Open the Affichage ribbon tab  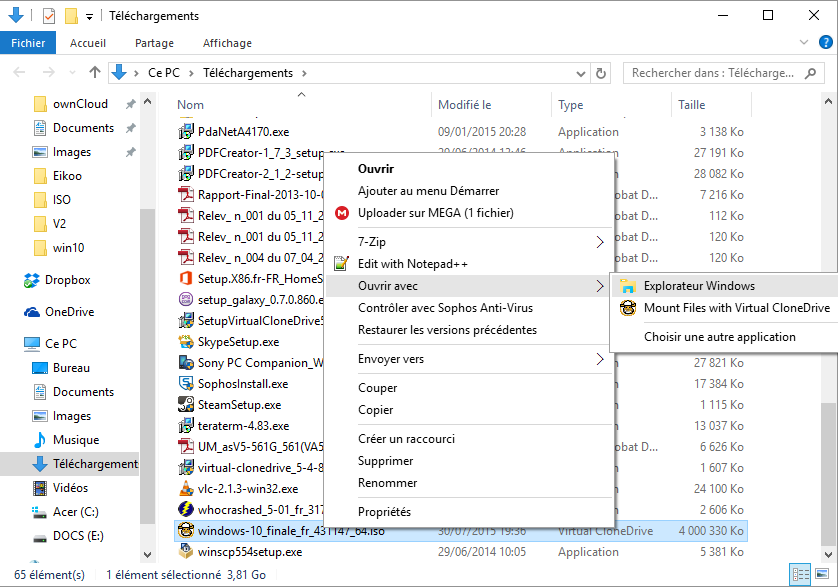[227, 43]
